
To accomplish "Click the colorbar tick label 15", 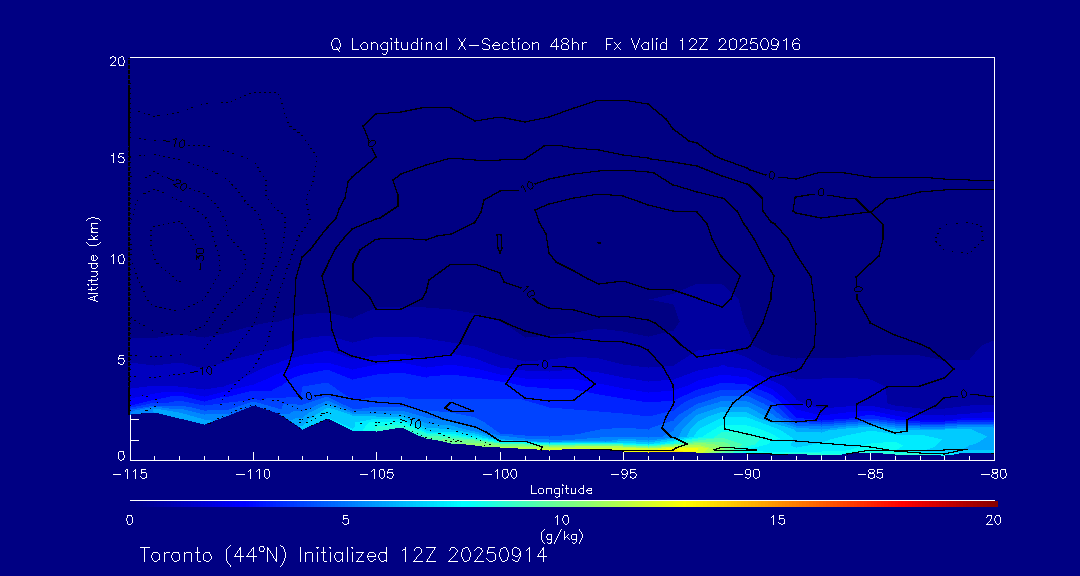I will pyautogui.click(x=777, y=520).
